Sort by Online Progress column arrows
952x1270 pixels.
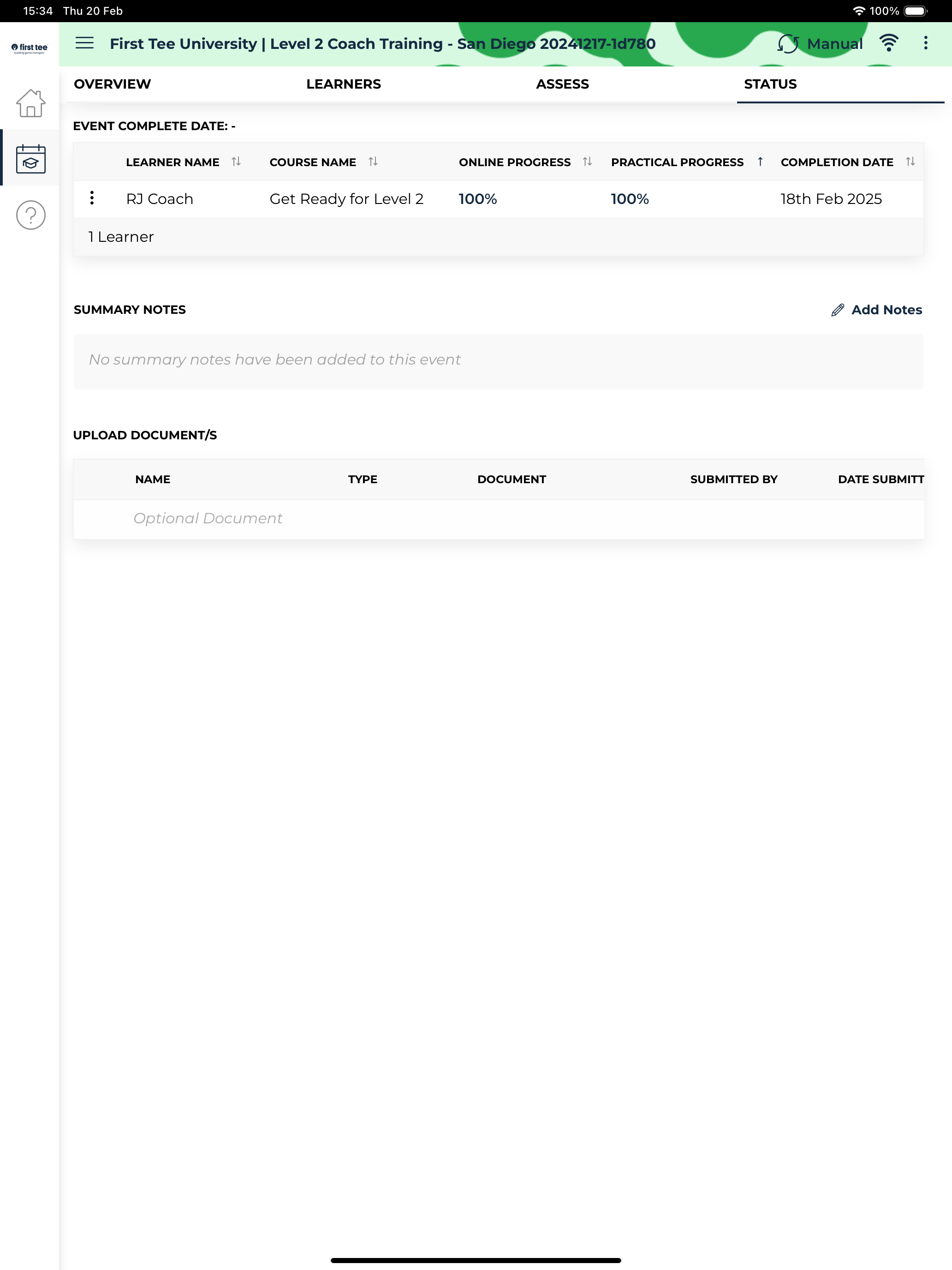click(587, 162)
